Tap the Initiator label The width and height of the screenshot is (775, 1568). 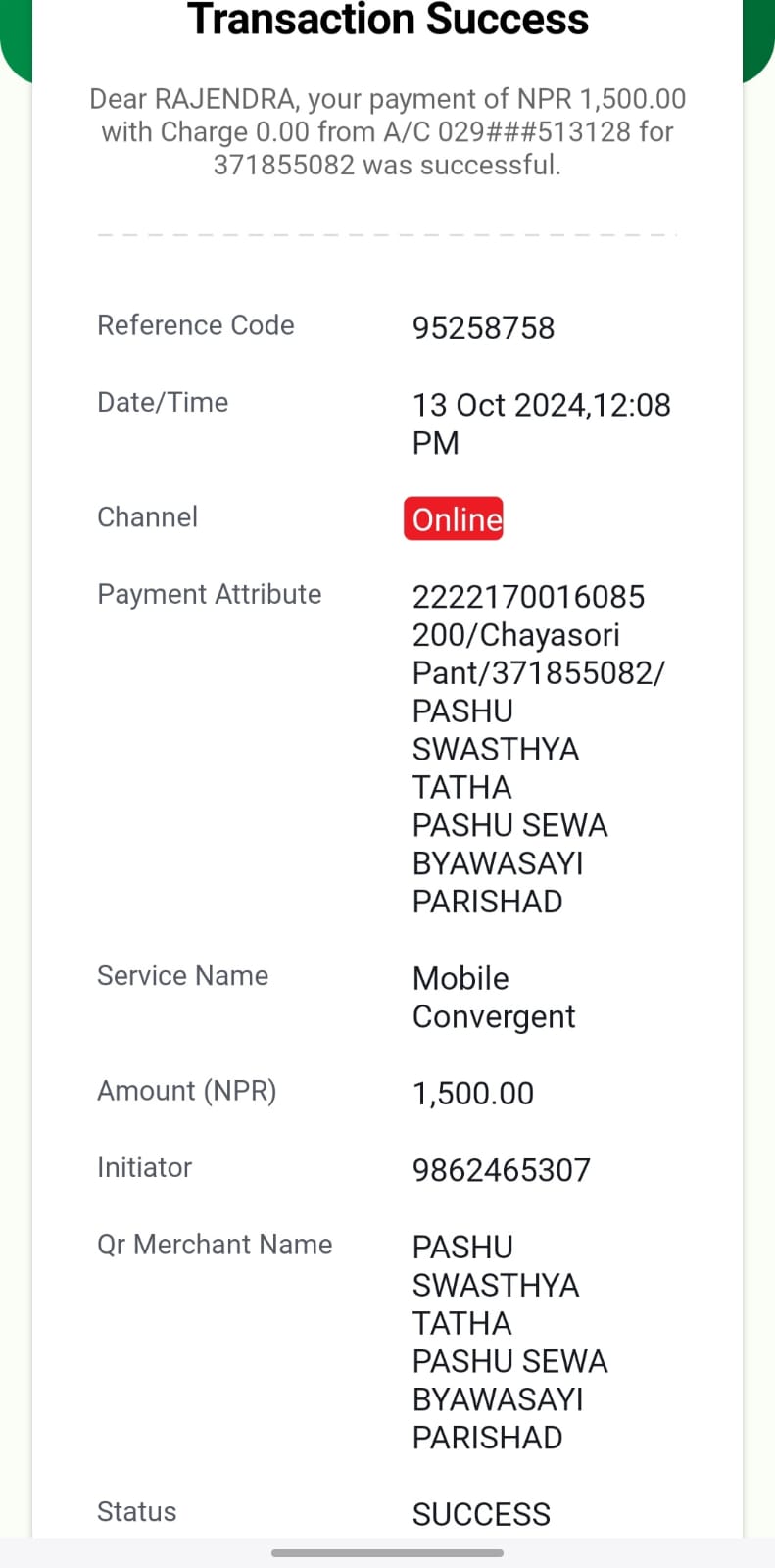(144, 1167)
